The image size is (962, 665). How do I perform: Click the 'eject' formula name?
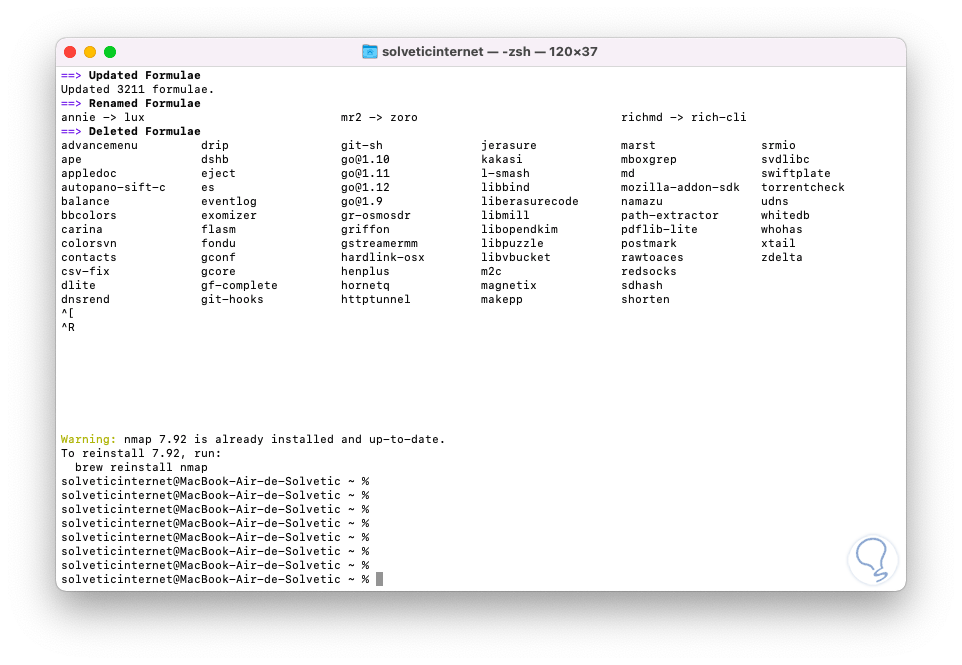(x=218, y=174)
